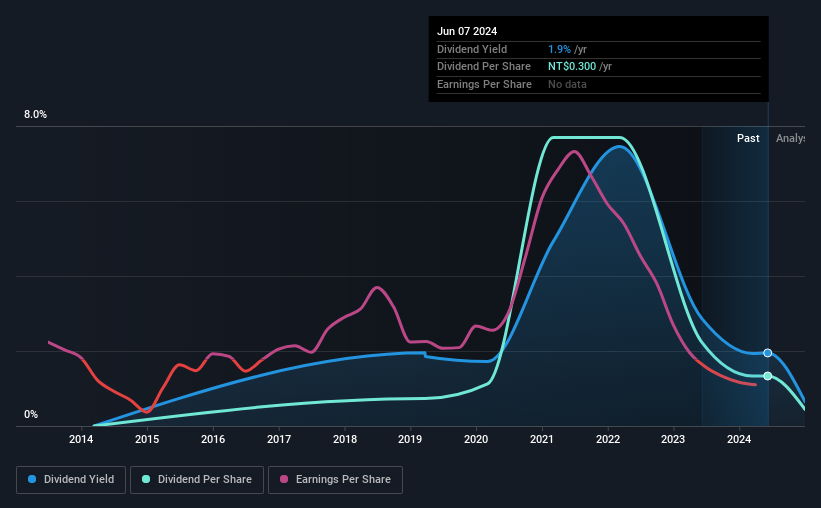Click the blue Dividend Yield data point marker

[768, 353]
